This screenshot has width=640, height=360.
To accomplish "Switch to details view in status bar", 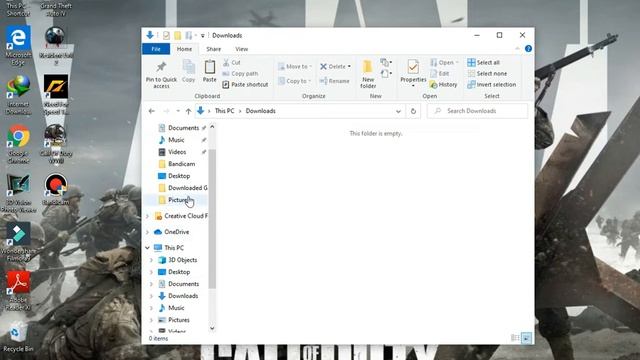I will point(515,338).
